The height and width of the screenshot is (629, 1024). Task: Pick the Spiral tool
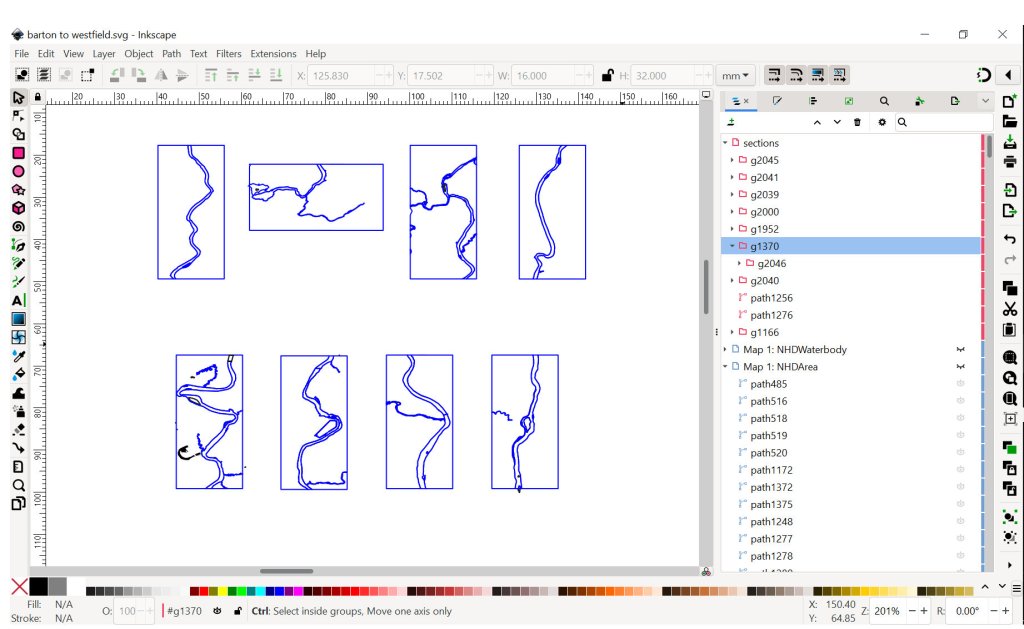18,226
